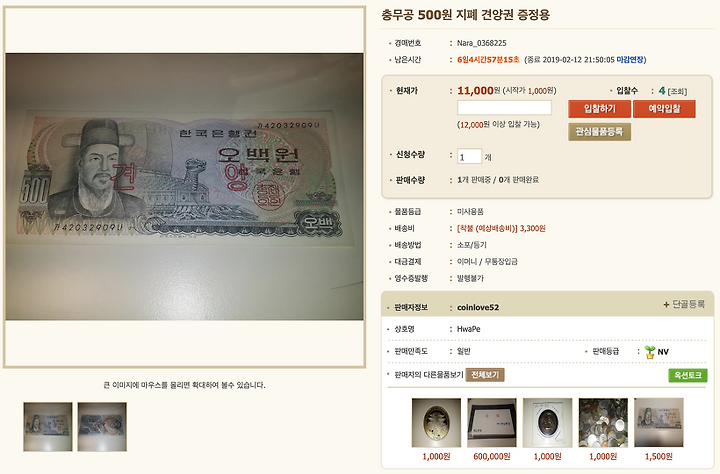Open the framed item priced 600,000원

click(x=492, y=423)
